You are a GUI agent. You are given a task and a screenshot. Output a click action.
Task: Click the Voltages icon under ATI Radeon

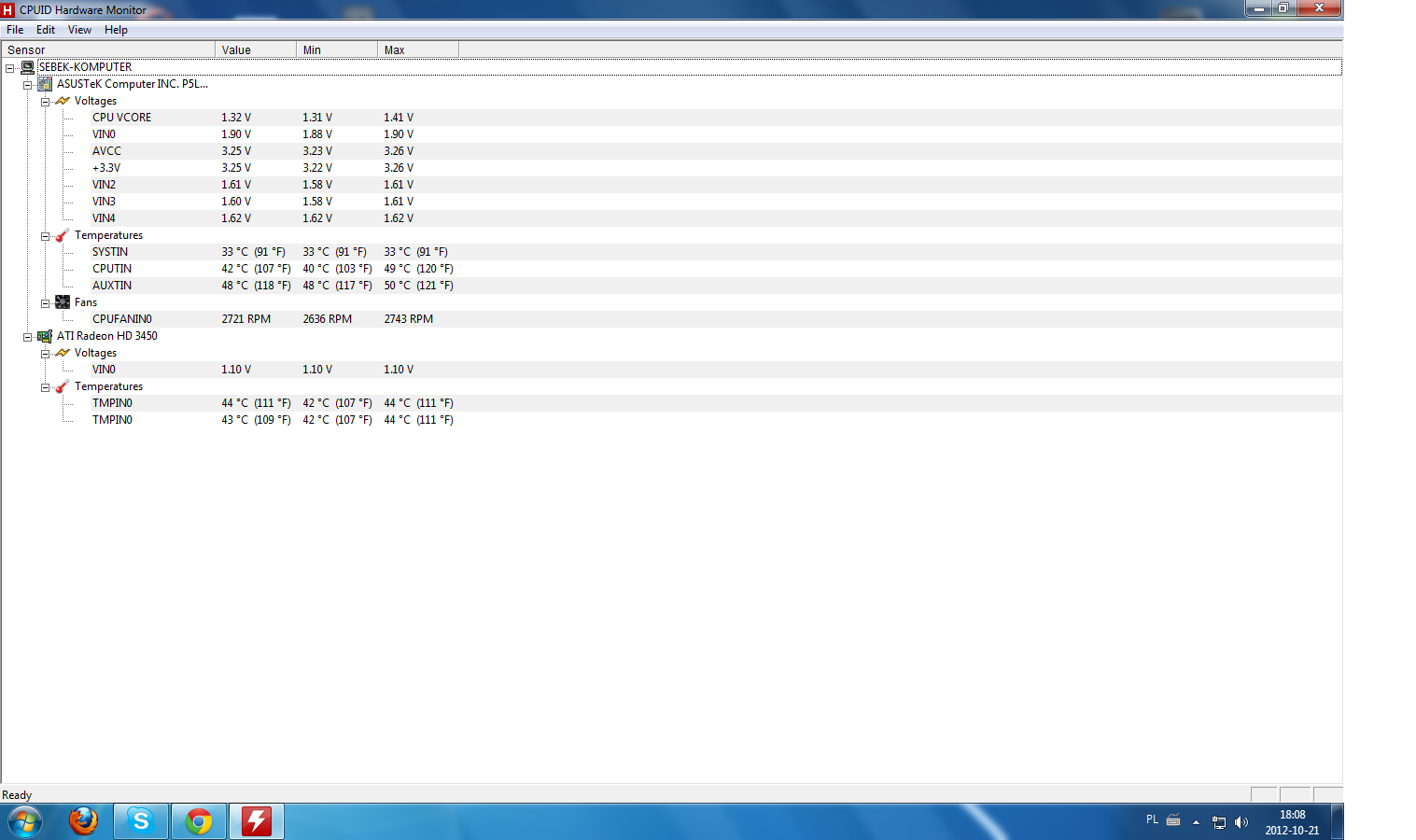63,353
